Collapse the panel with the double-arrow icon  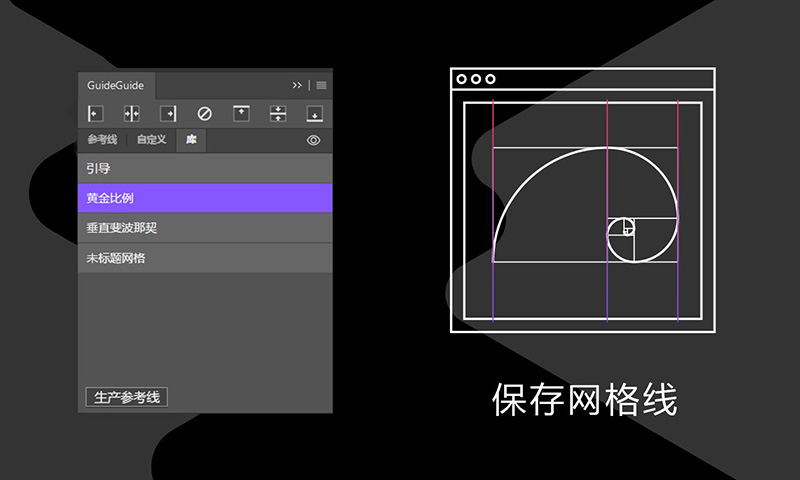pos(297,85)
